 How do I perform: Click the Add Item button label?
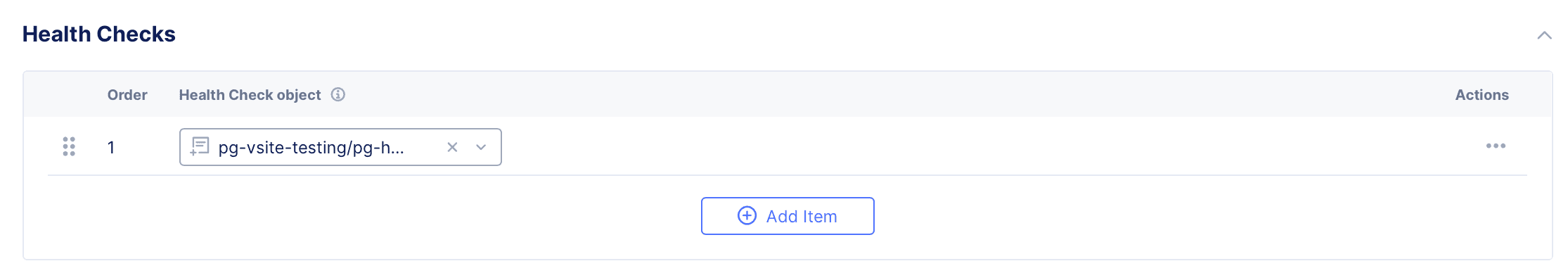(802, 217)
